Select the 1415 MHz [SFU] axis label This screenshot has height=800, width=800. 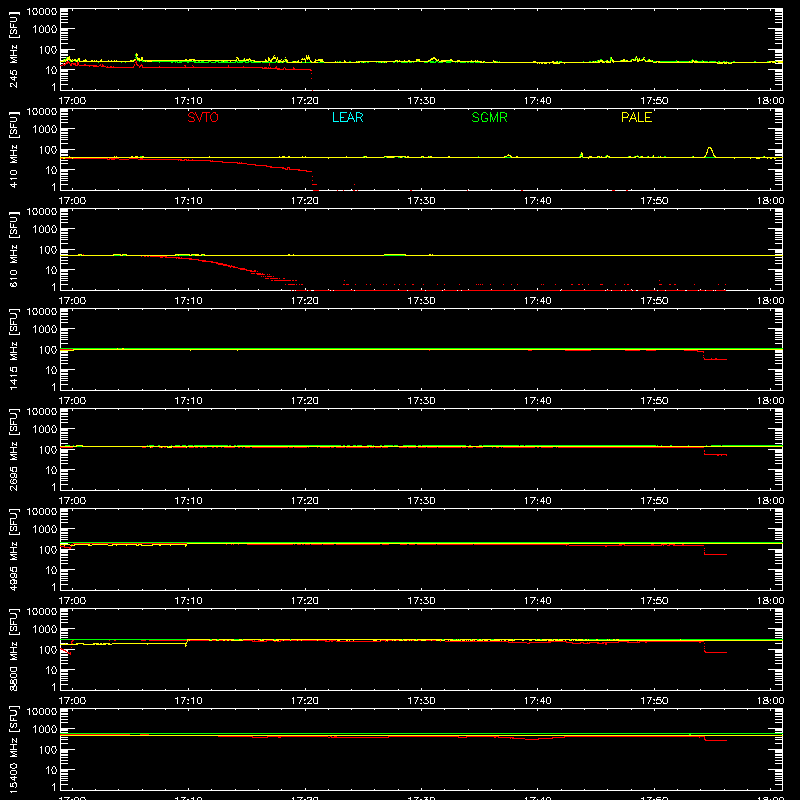(14, 349)
